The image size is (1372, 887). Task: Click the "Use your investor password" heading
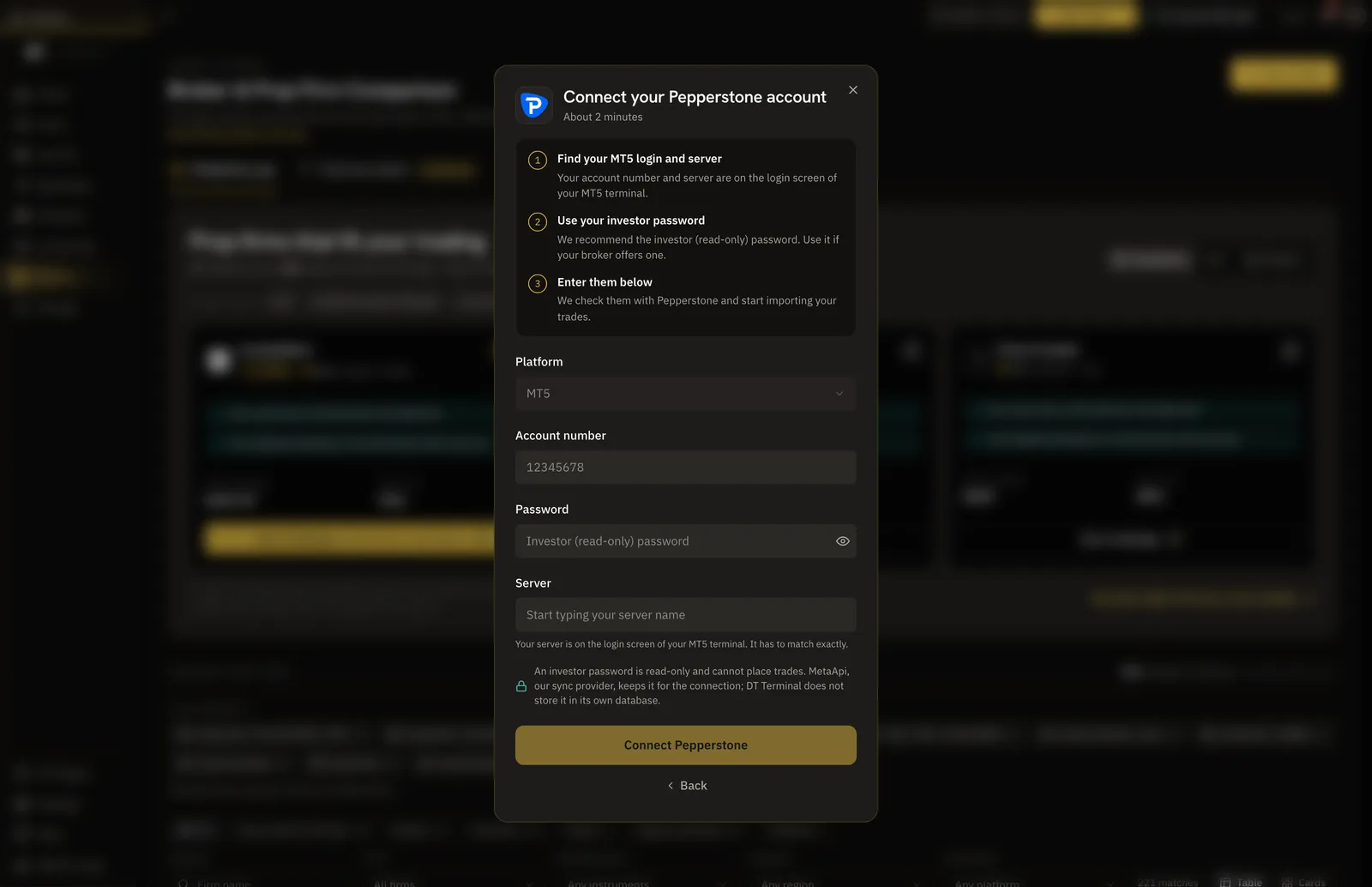coord(631,220)
